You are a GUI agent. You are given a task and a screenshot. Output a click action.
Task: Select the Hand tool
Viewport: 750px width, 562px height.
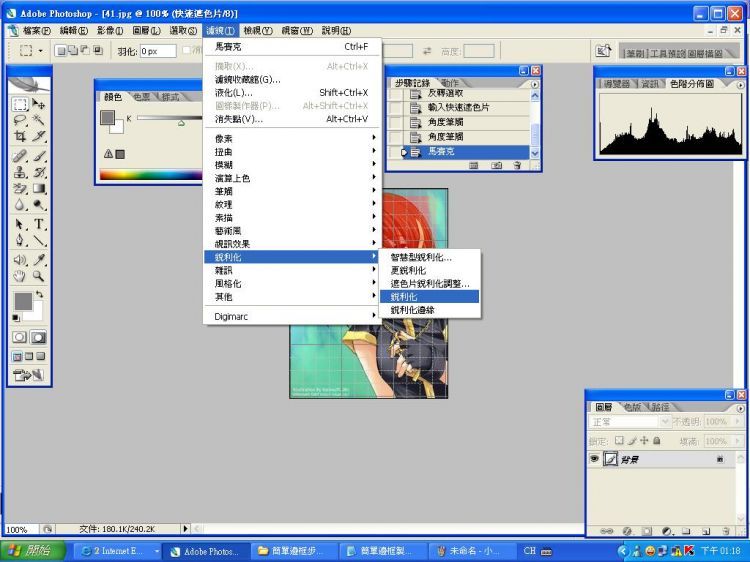(x=20, y=275)
